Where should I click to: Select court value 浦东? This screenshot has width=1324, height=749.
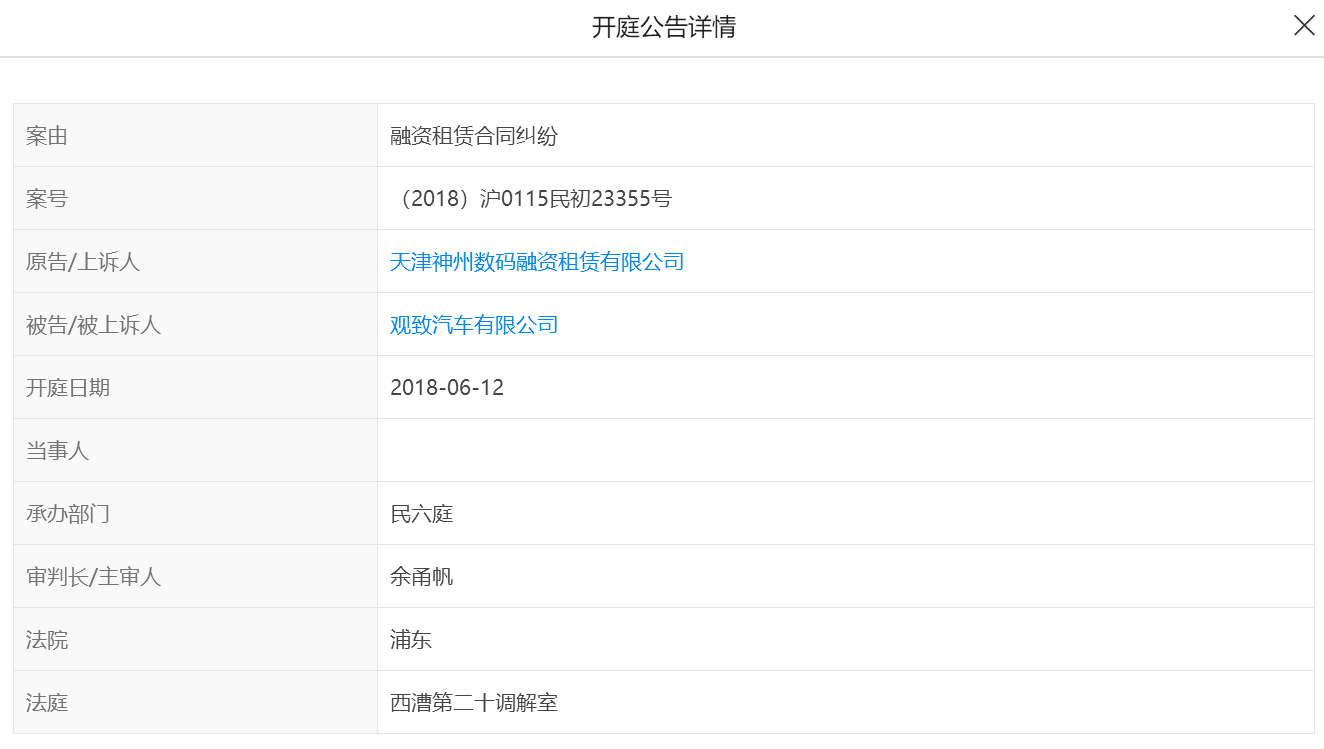pos(411,640)
